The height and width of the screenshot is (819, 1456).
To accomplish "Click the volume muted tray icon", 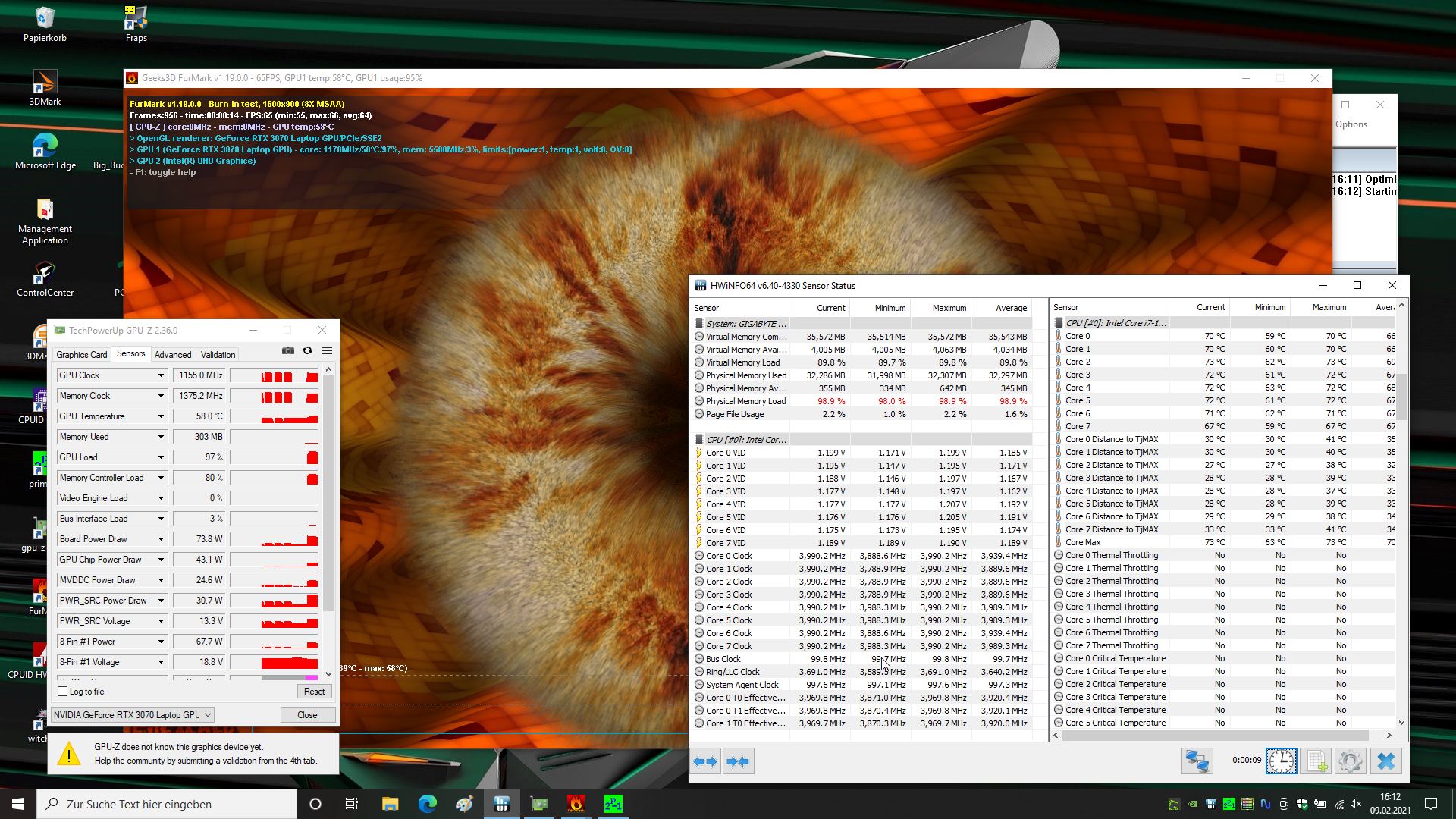I will (x=1356, y=804).
